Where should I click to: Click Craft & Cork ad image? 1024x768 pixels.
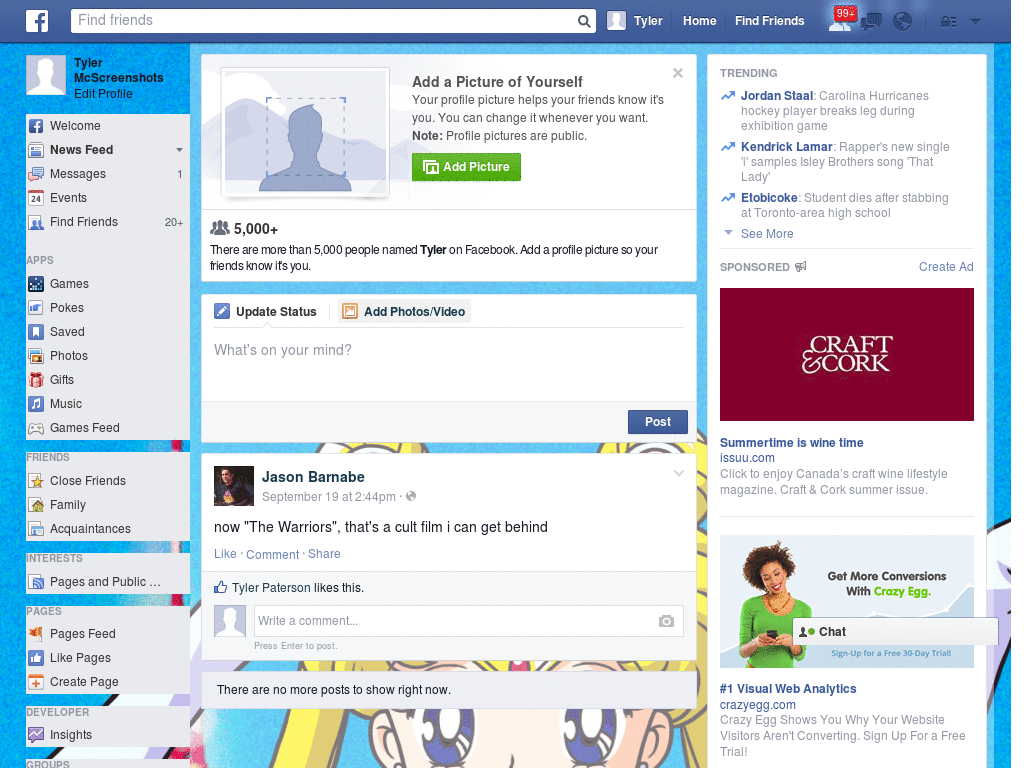846,354
